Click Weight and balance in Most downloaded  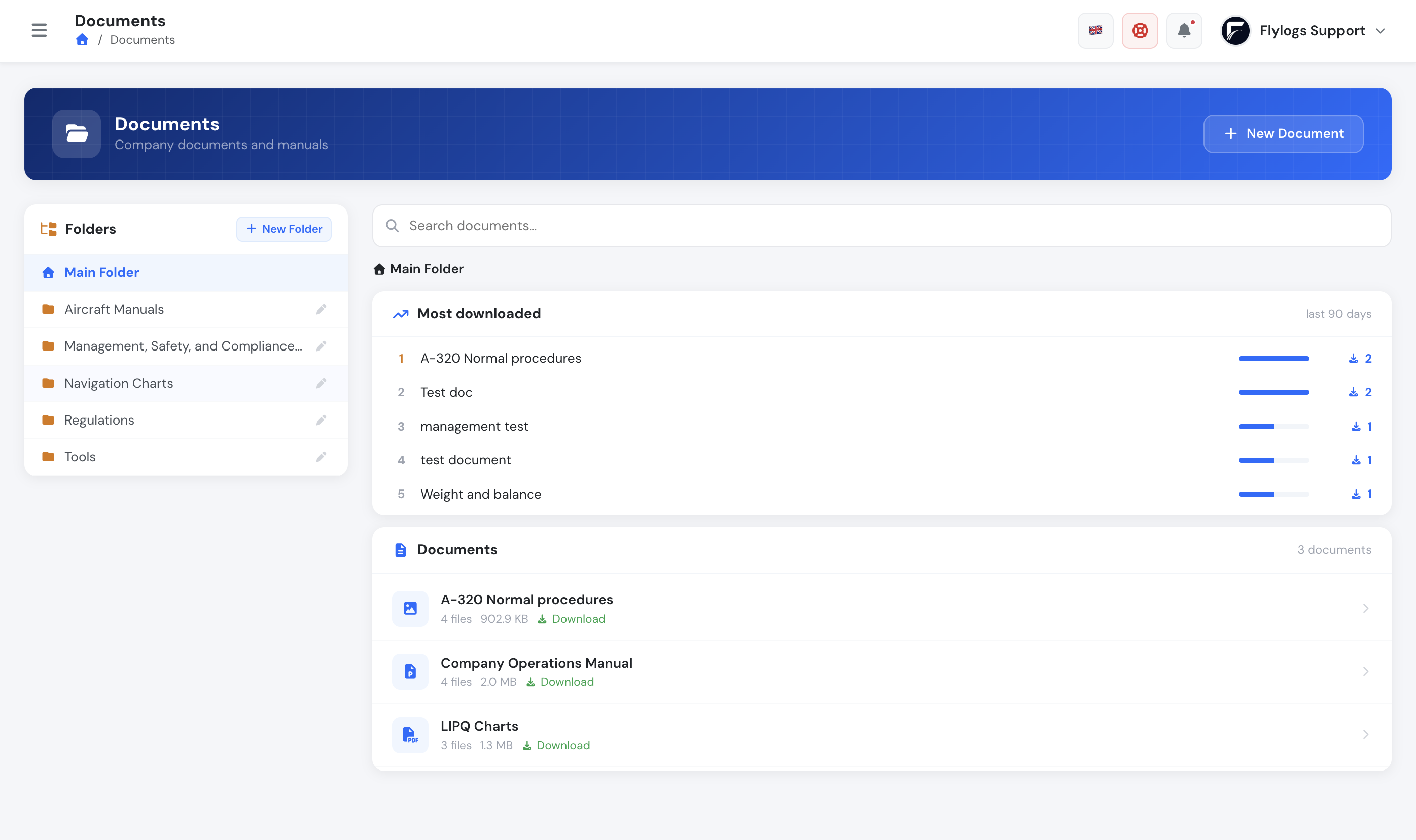point(480,494)
